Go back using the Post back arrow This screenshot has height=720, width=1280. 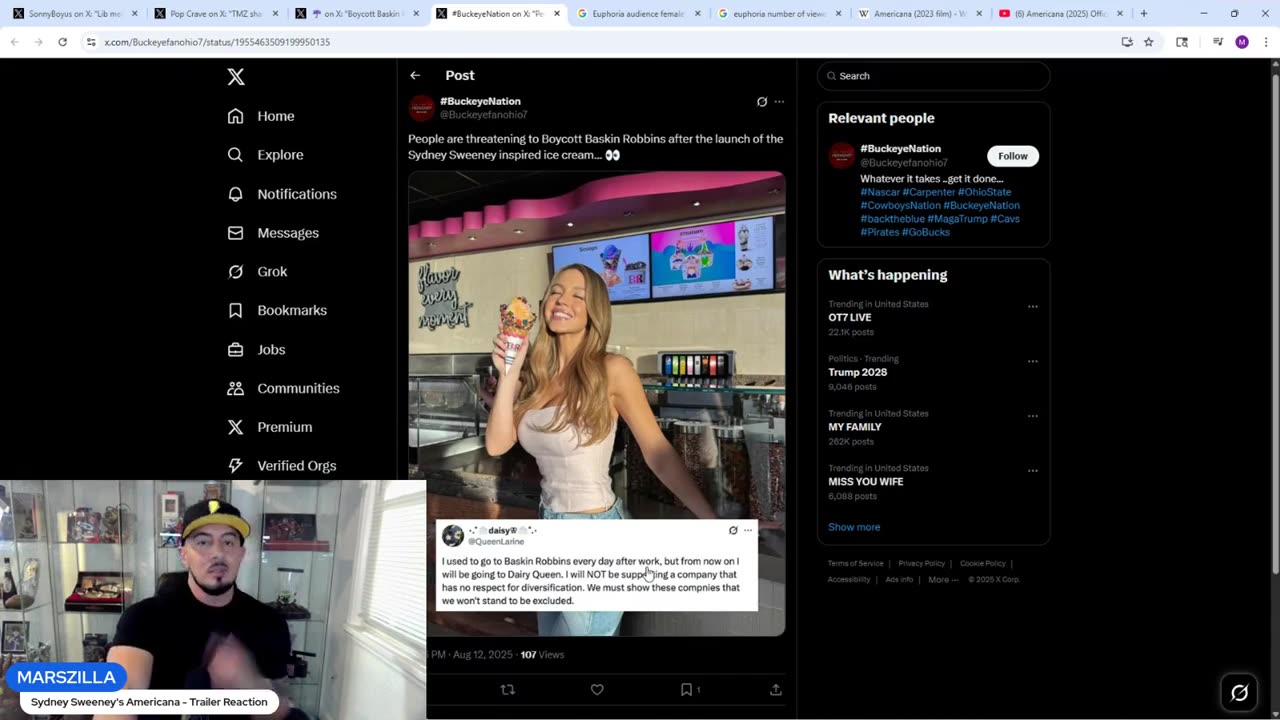tap(415, 76)
